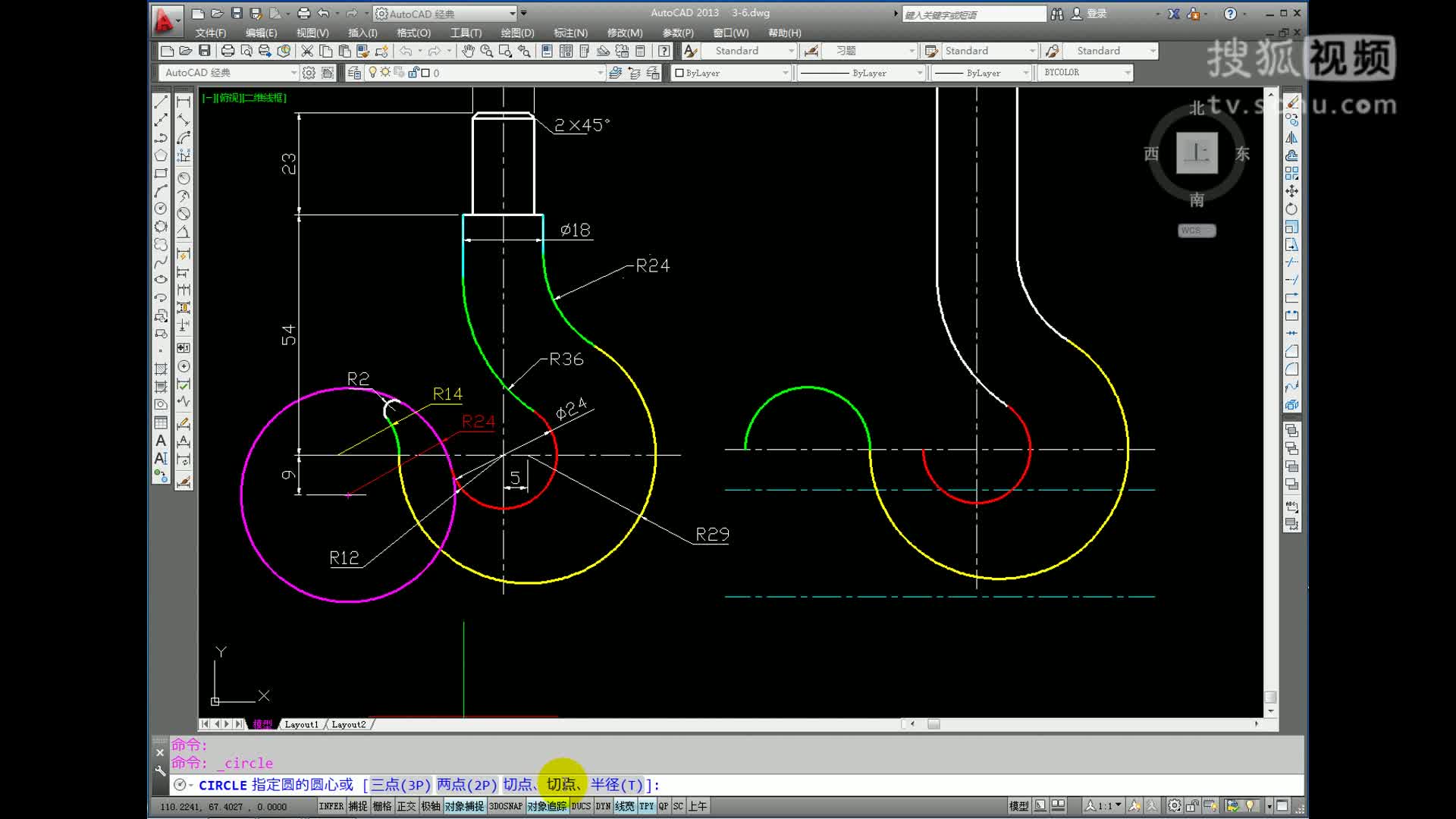Viewport: 1456px width, 819px height.
Task: Click the Cut scissors icon
Action: pos(307,51)
